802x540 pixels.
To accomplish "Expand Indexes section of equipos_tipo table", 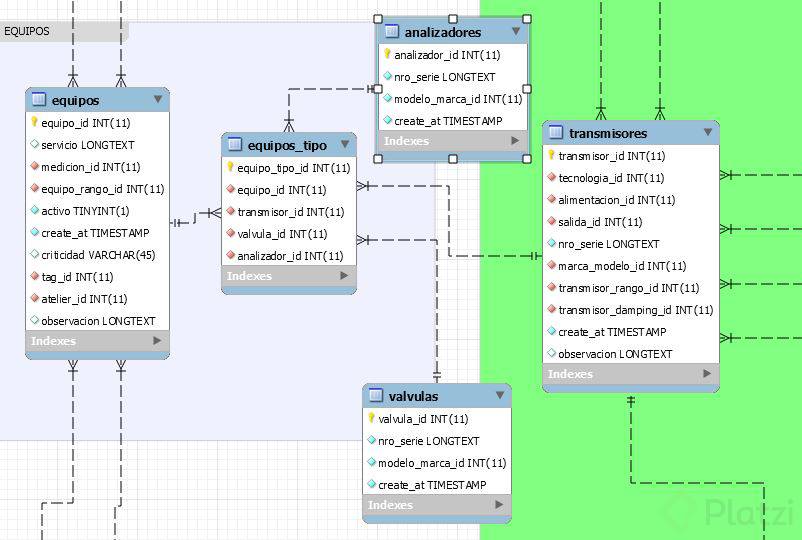I will (x=344, y=276).
